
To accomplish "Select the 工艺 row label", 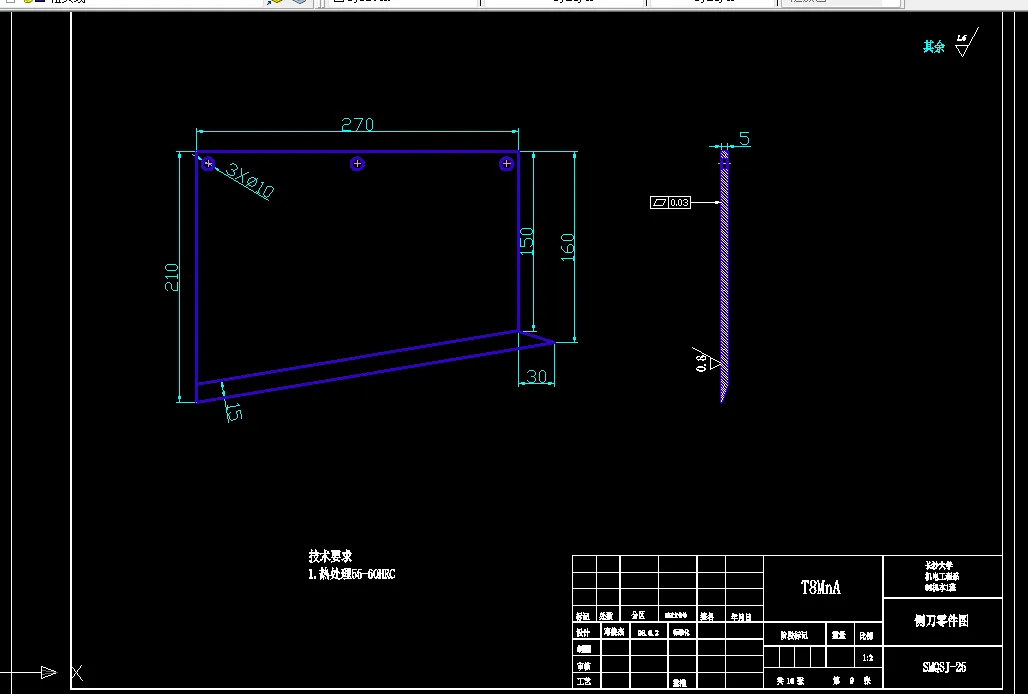I will click(x=583, y=682).
